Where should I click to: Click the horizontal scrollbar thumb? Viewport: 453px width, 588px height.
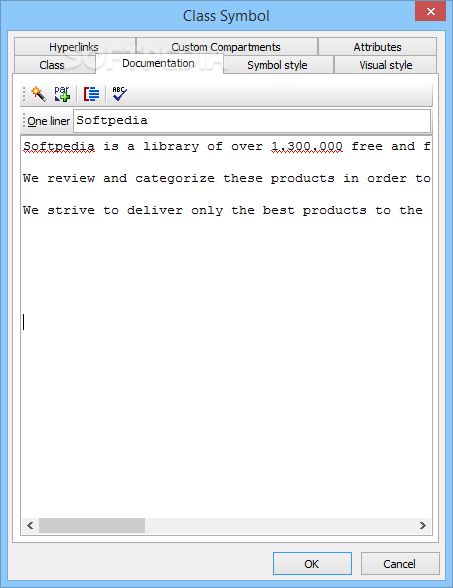click(92, 525)
